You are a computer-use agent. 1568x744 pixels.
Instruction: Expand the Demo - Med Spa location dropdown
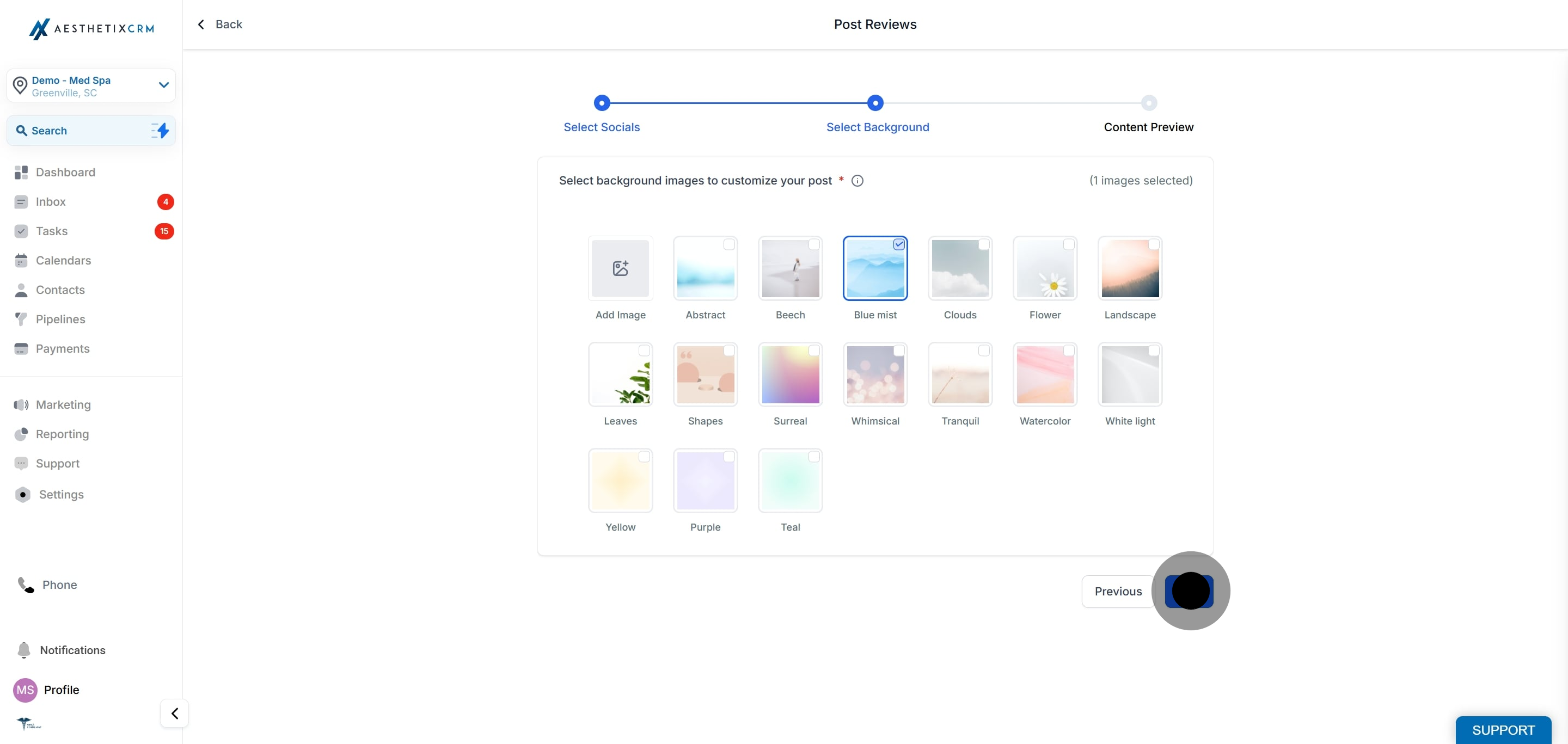tap(91, 86)
